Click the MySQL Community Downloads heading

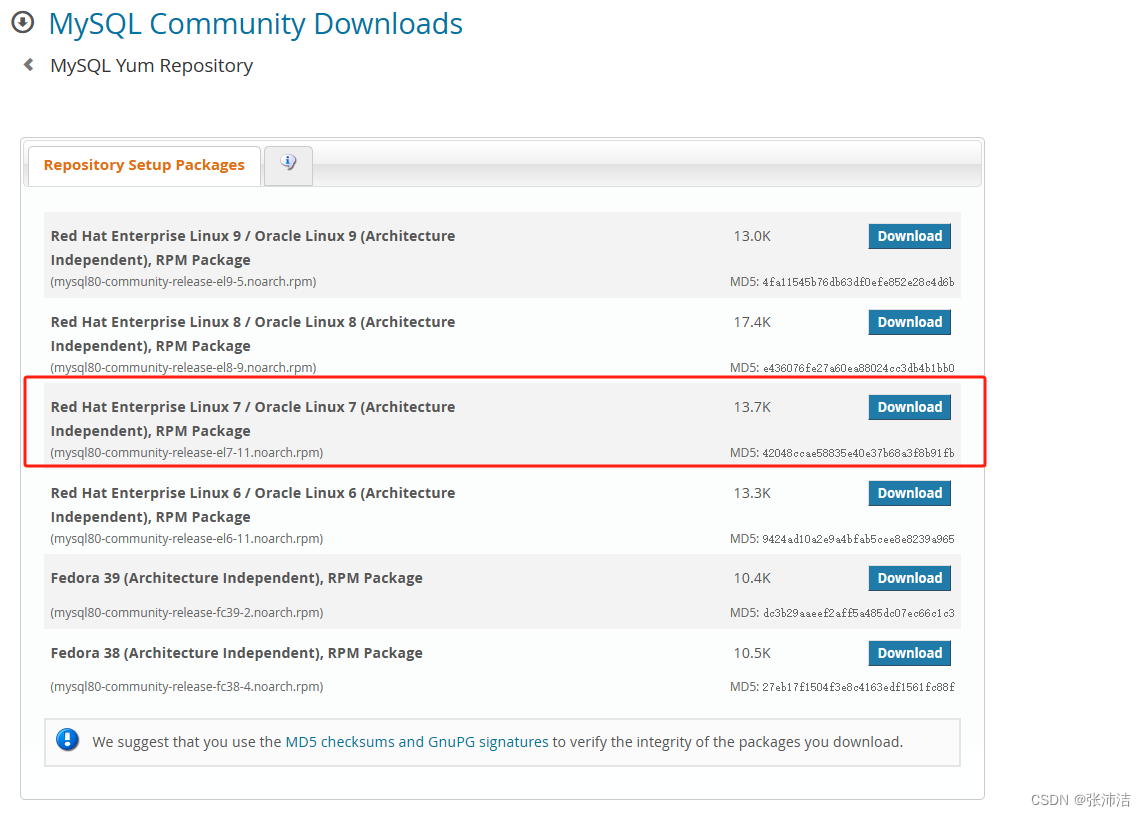click(255, 24)
